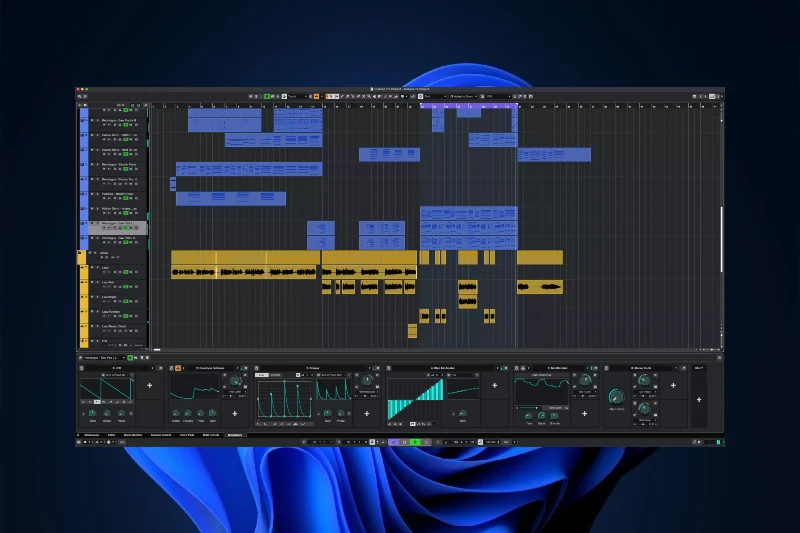This screenshot has width=800, height=533.
Task: Open the LFO preset dropdown
Action: point(117,375)
